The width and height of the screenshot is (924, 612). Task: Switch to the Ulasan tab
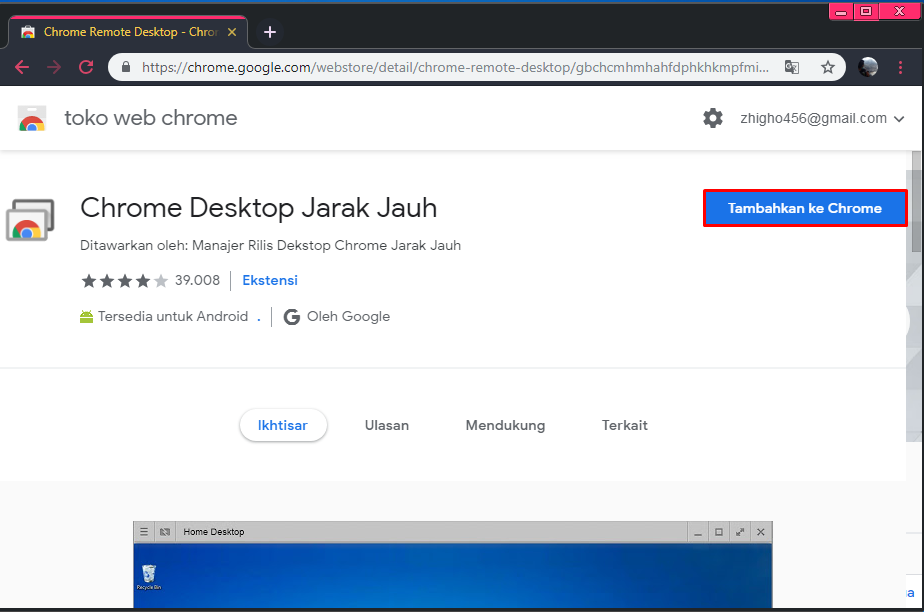click(387, 425)
